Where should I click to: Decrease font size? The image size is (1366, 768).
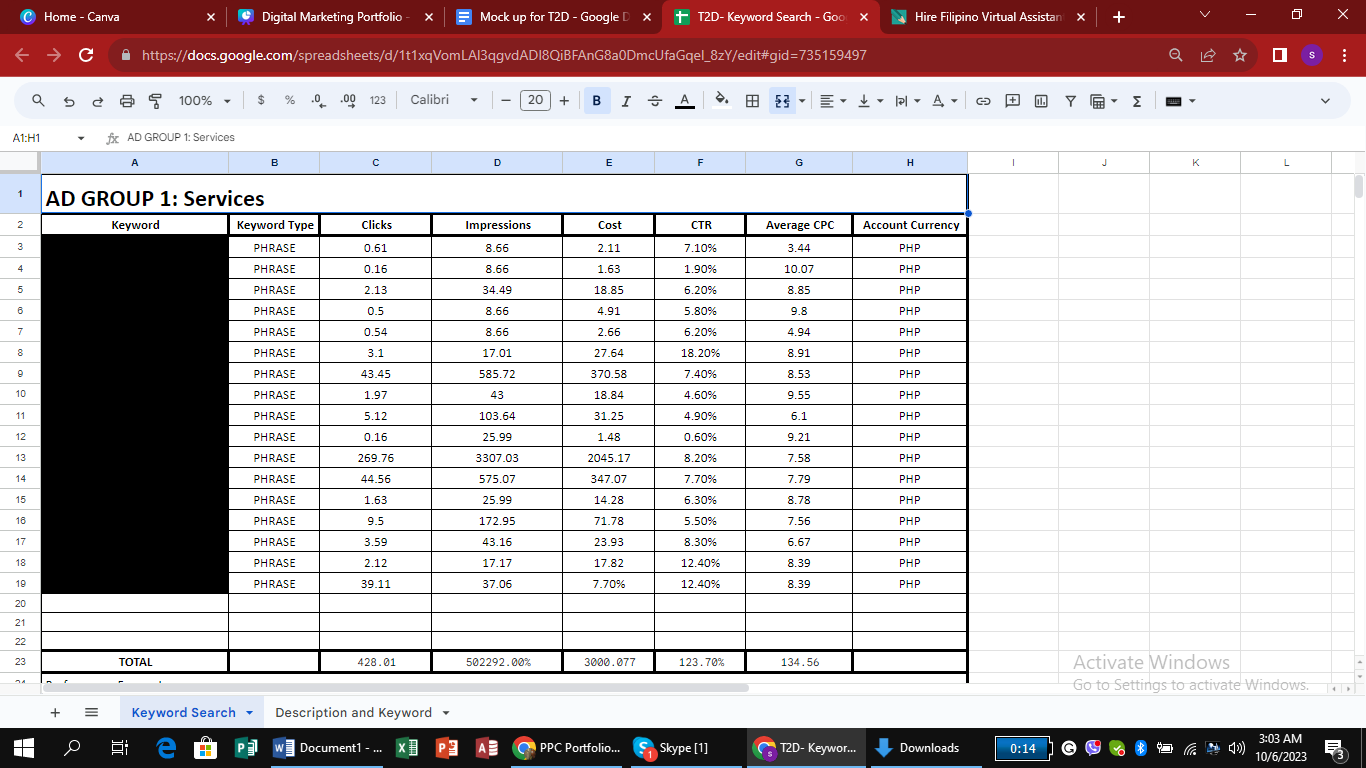(506, 101)
